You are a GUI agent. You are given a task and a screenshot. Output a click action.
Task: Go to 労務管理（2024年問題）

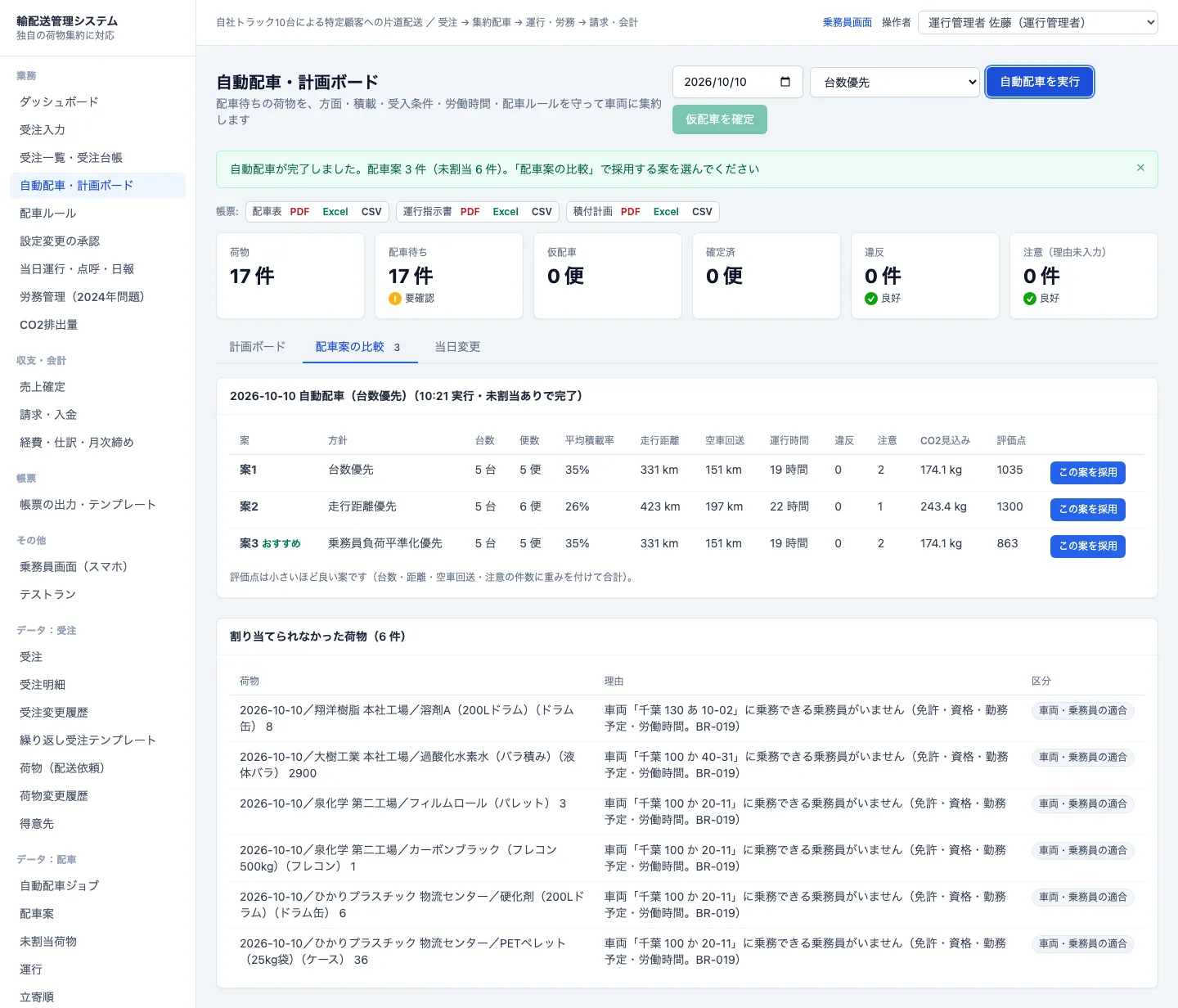pyautogui.click(x=98, y=297)
